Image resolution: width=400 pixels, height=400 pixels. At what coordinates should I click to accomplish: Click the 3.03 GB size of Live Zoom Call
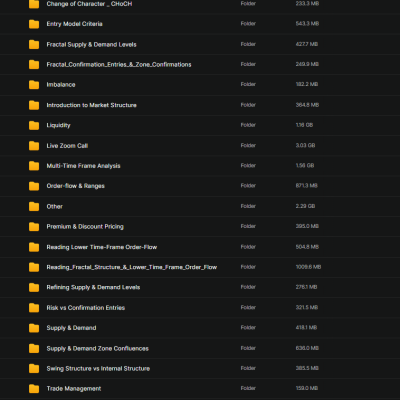pos(305,145)
